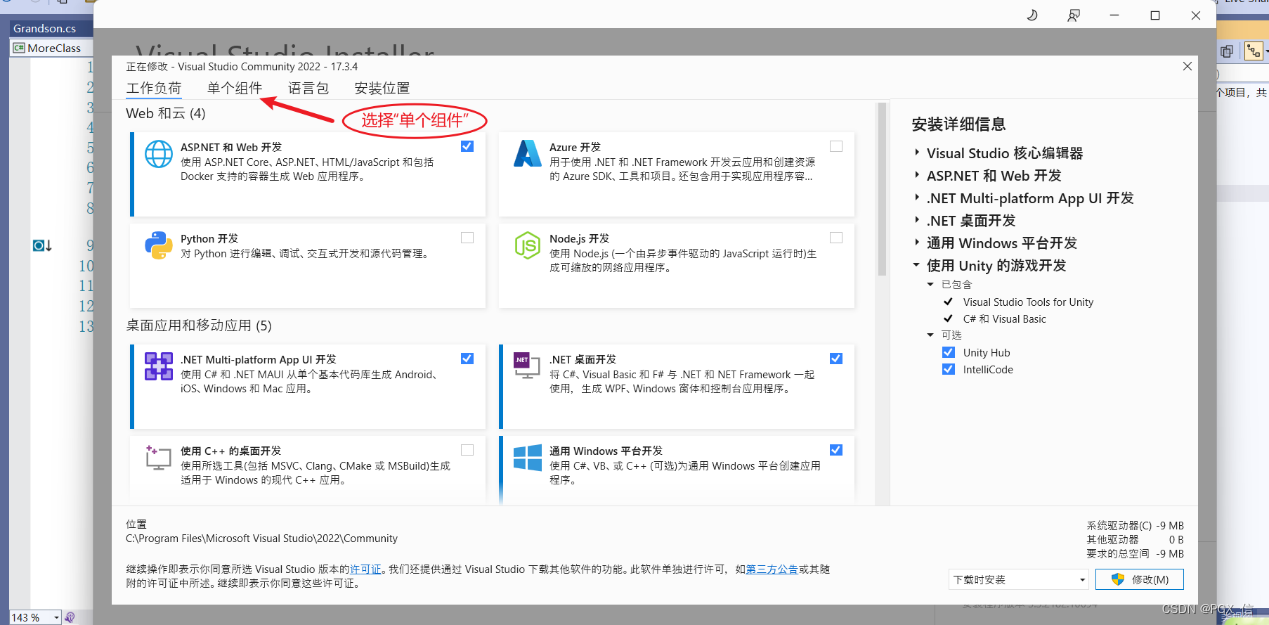Click the Web 和云 (4) heading
Image resolution: width=1269 pixels, height=625 pixels.
166,114
